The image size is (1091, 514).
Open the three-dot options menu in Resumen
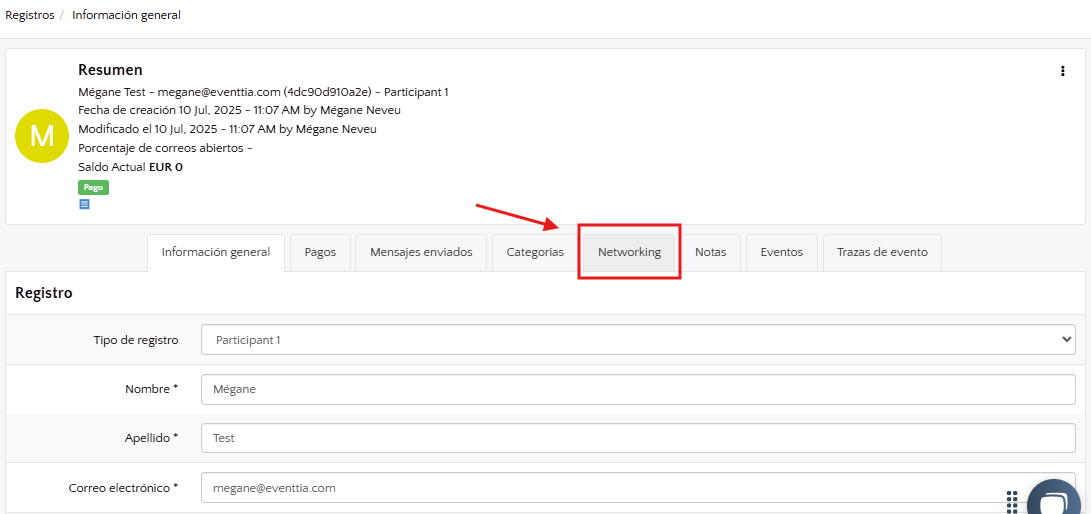tap(1062, 71)
